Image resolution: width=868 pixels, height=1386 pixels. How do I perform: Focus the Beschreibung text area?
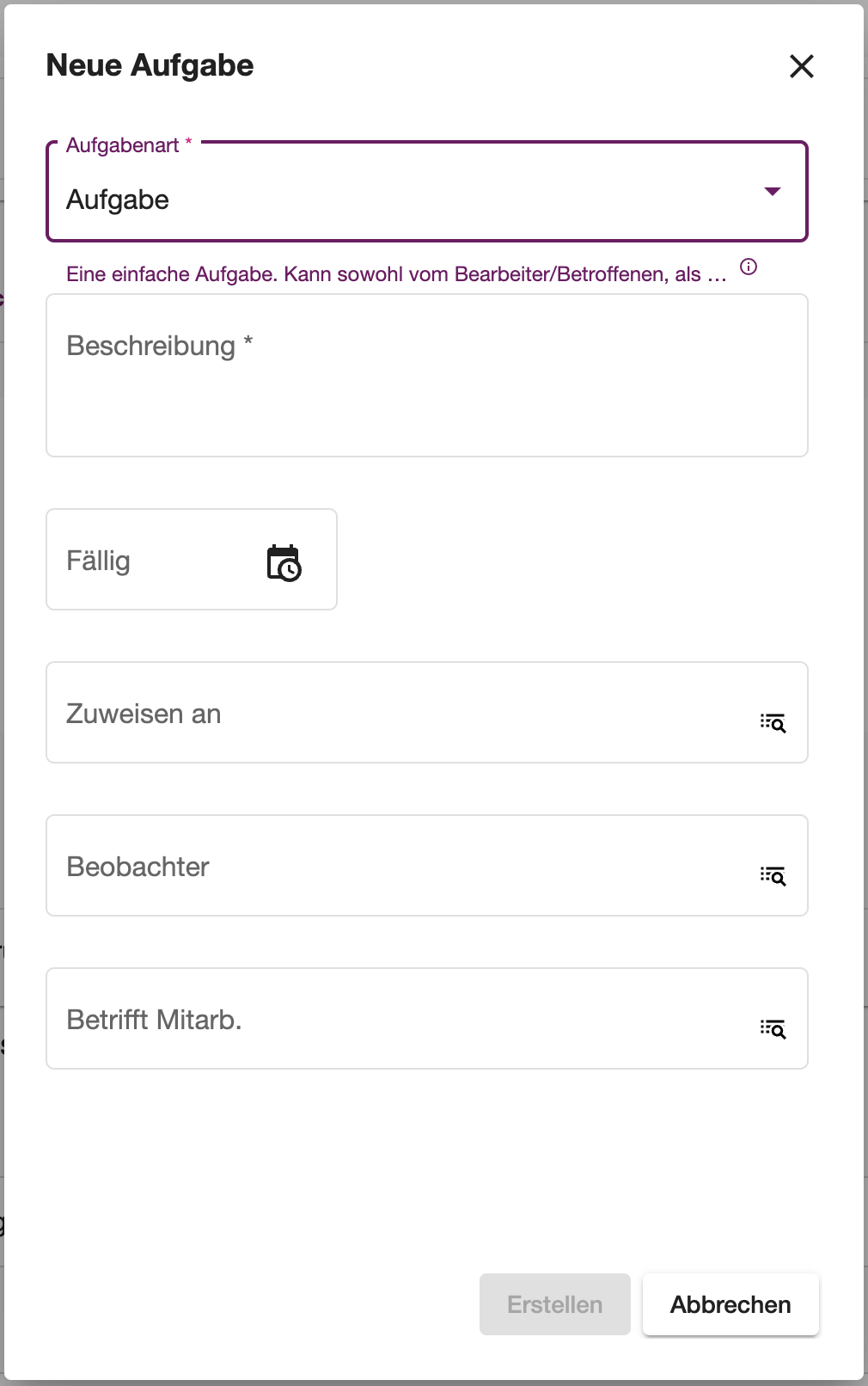click(427, 376)
